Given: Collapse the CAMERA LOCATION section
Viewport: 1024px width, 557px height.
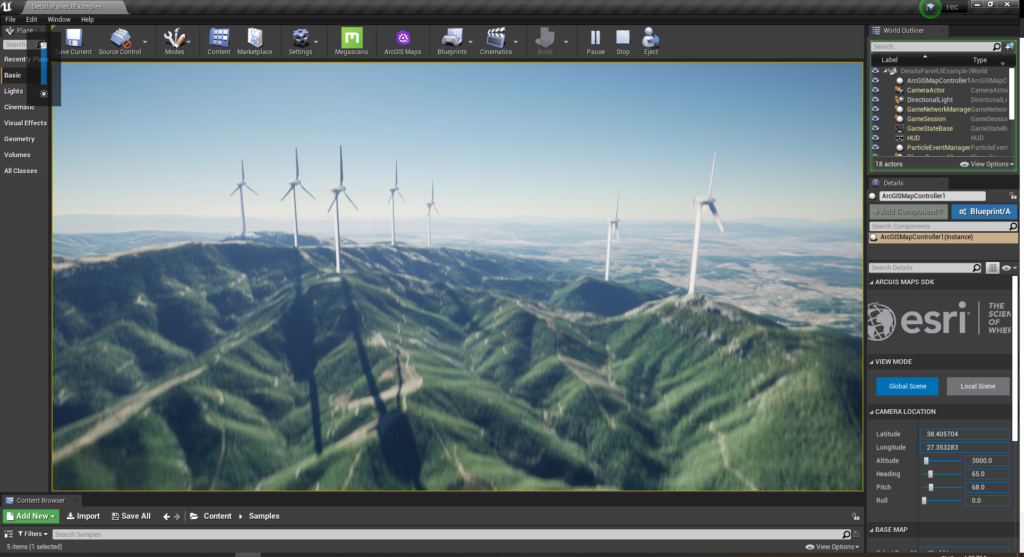Looking at the screenshot, I should pos(871,412).
